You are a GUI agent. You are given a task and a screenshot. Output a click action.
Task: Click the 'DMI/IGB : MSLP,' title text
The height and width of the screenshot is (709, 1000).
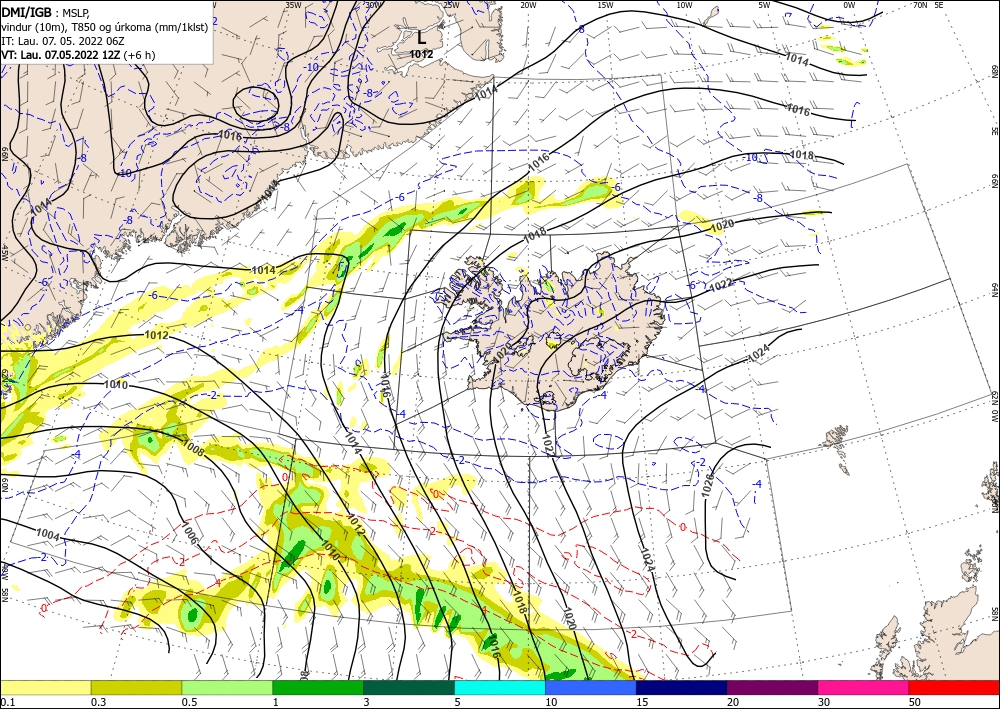pos(45,11)
